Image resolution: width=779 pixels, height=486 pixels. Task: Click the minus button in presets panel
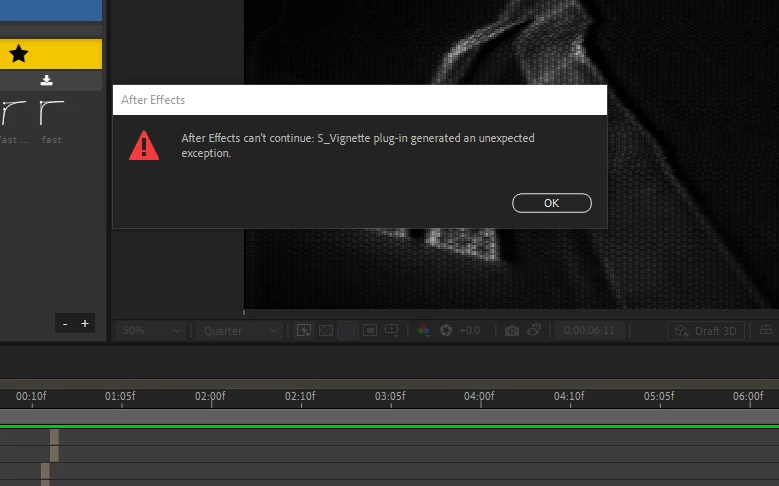point(65,324)
